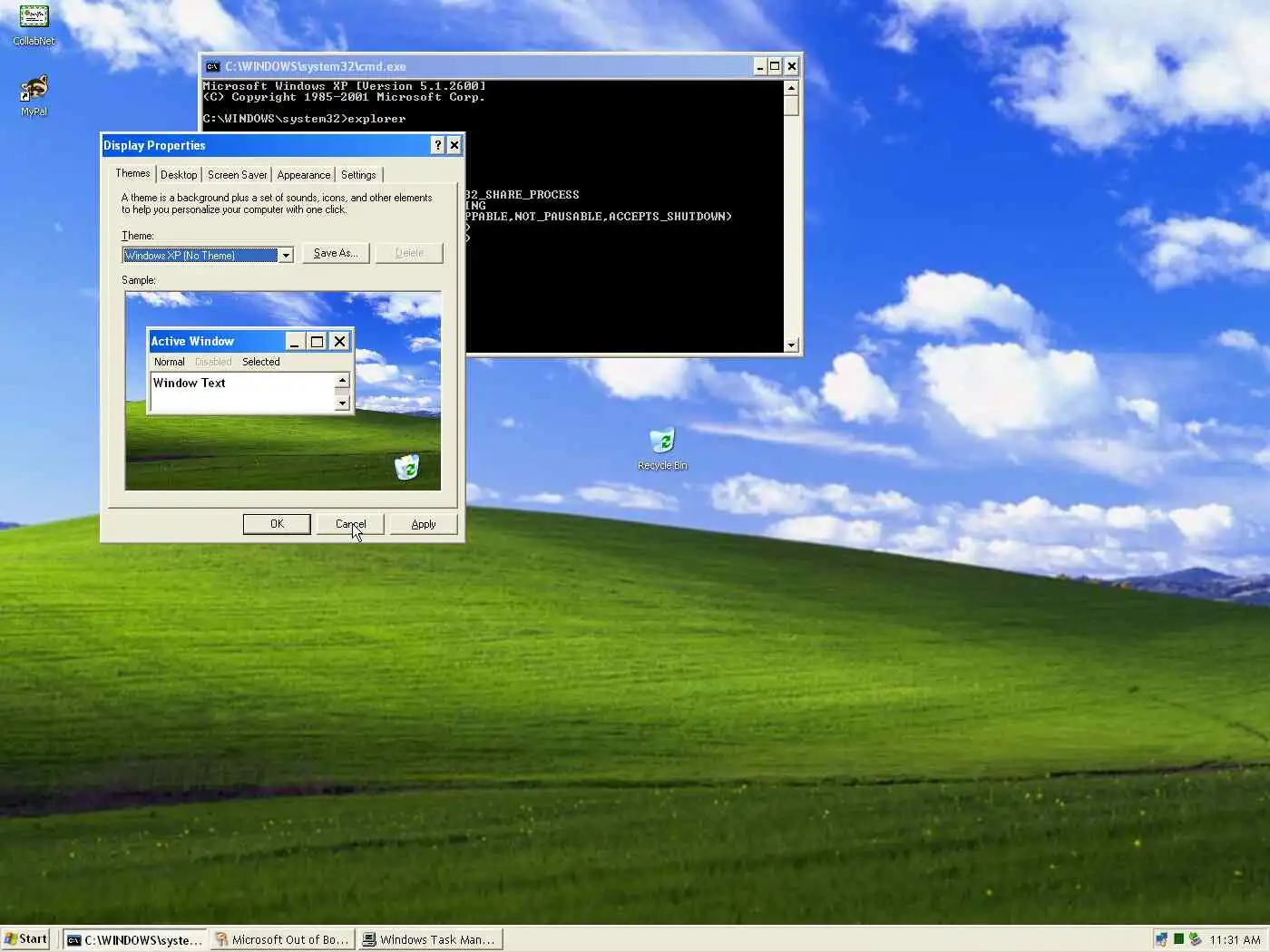Click the taskbar clock
The height and width of the screenshot is (952, 1270).
[x=1235, y=940]
